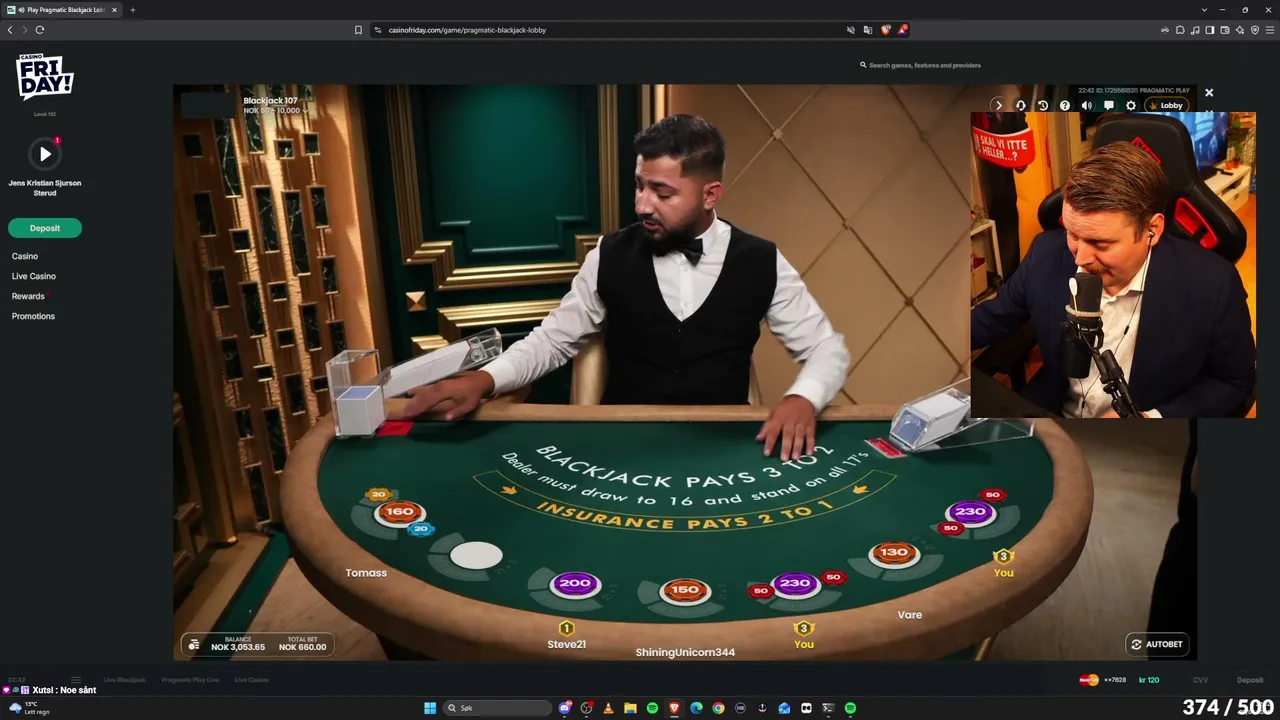Mute the game sound with speaker icon
This screenshot has height=720, width=1280.
[x=1087, y=105]
